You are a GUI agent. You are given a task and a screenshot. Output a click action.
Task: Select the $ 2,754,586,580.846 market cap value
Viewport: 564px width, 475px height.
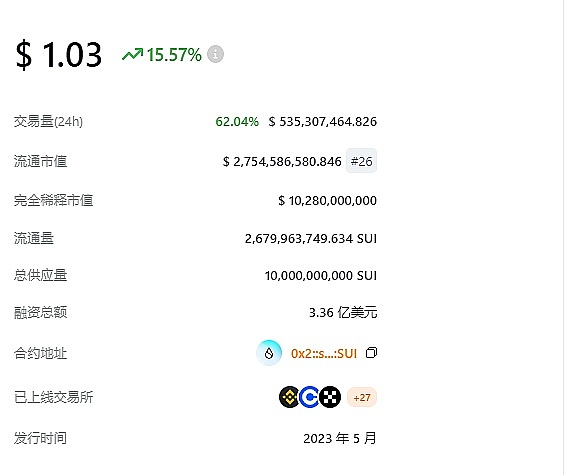point(282,161)
